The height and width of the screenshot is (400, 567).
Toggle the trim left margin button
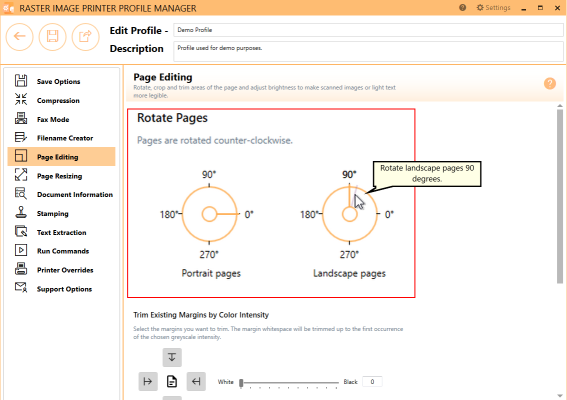pos(148,381)
